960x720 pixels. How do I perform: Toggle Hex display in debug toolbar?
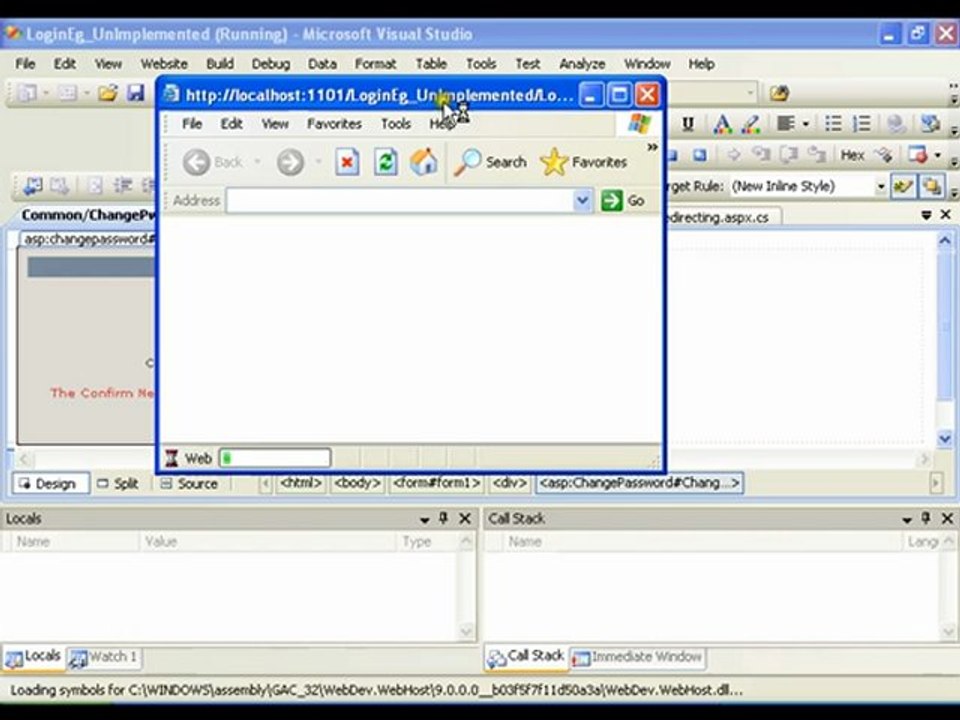point(852,156)
